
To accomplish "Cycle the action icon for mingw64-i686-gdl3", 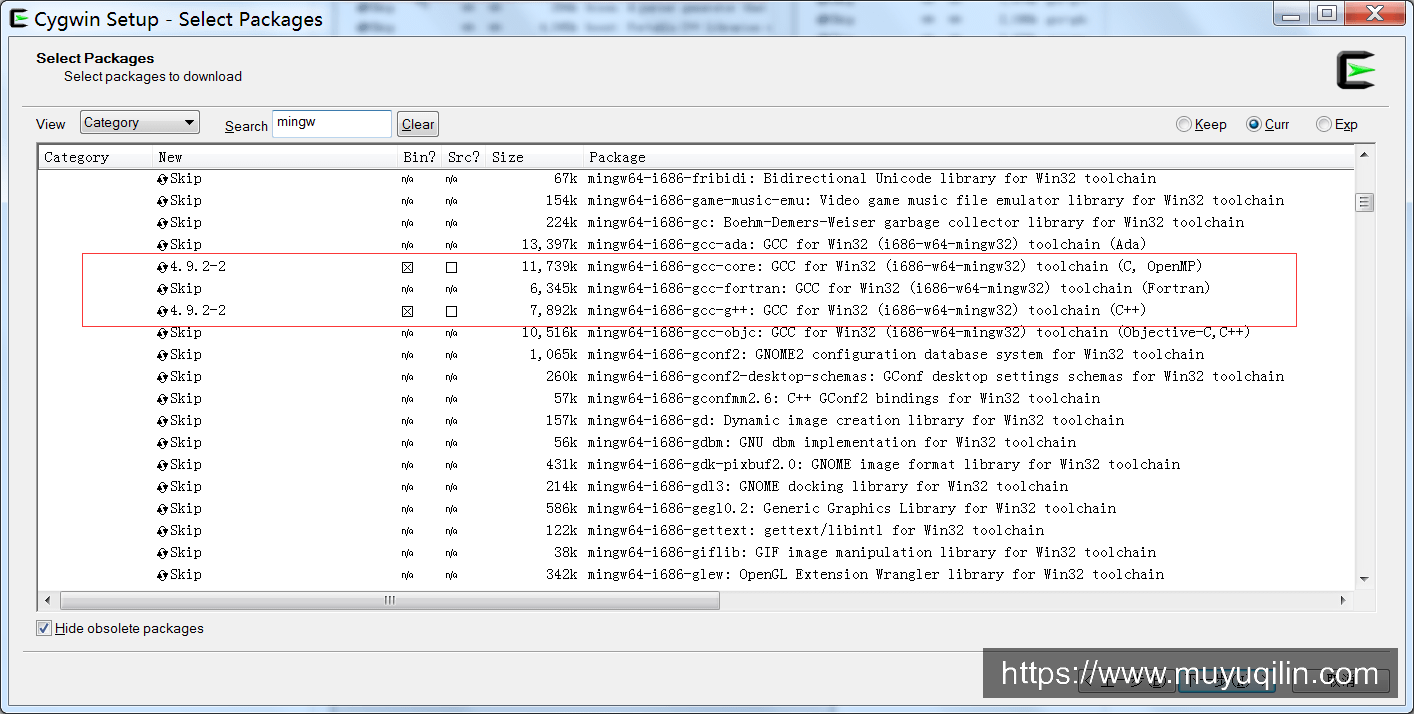I will [162, 487].
